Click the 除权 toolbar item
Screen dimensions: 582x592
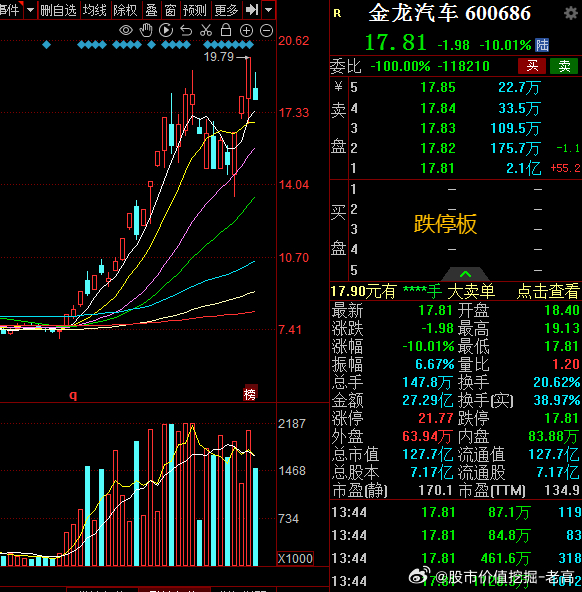[x=125, y=10]
